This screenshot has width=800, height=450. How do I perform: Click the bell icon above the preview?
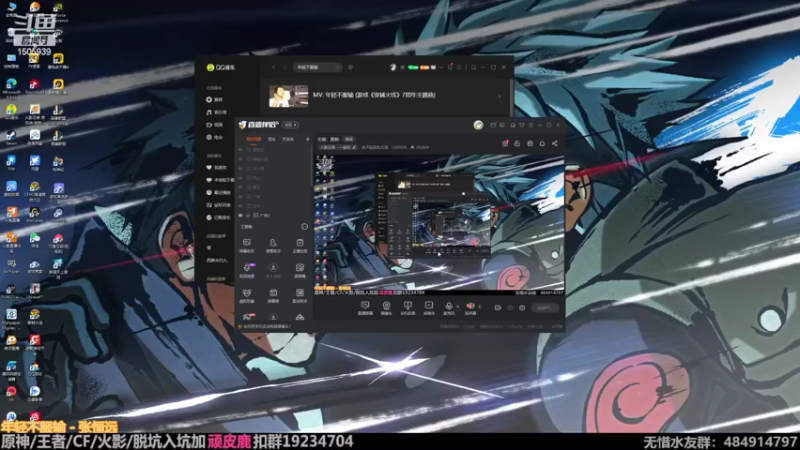point(542,144)
